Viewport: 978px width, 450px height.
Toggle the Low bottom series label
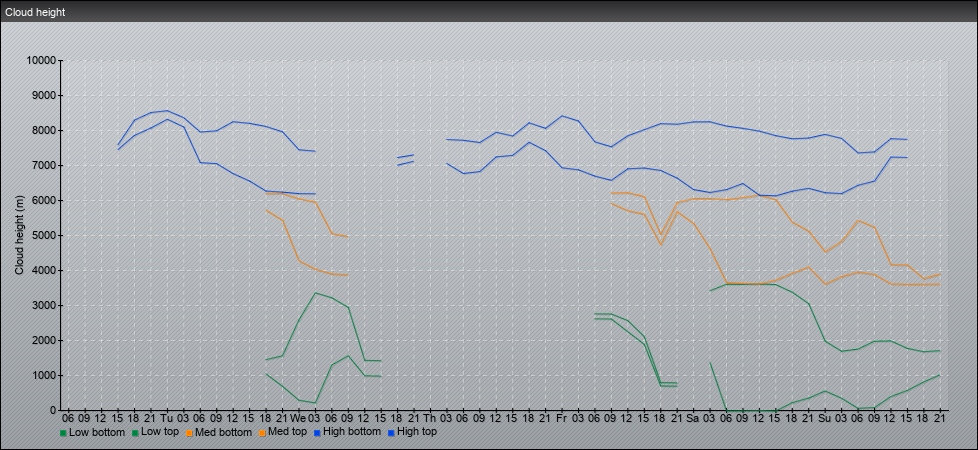tap(97, 433)
